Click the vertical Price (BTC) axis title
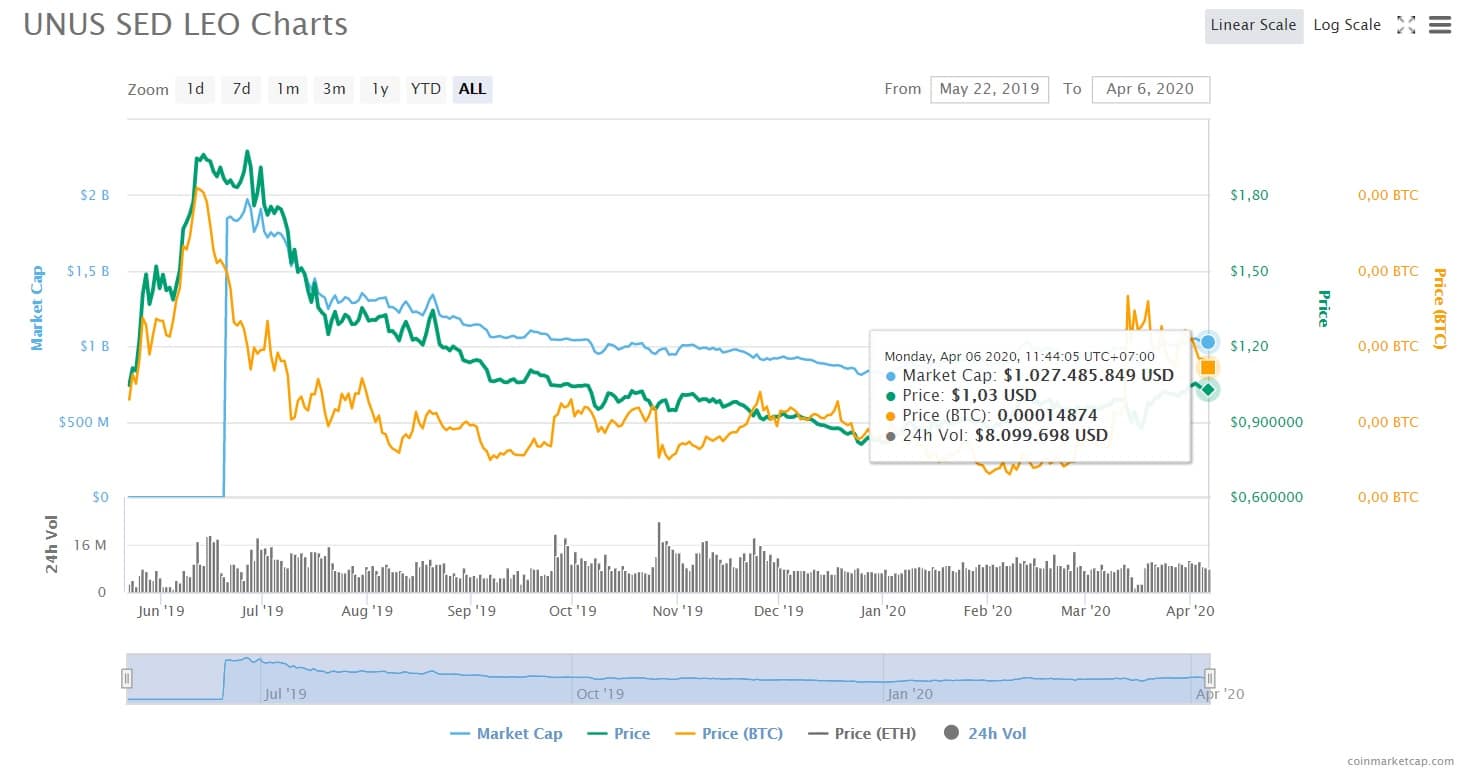Viewport: 1470px width, 772px height. 1440,308
